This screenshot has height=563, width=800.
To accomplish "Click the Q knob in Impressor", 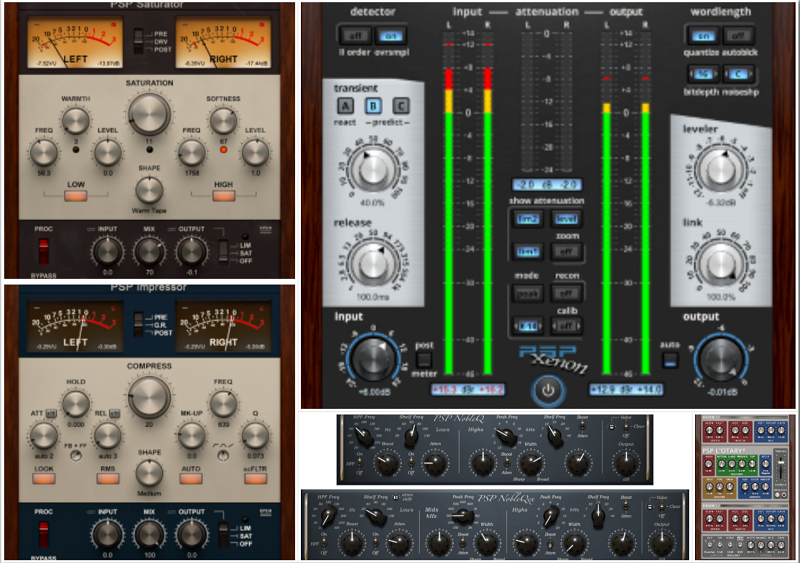I will 255,436.
